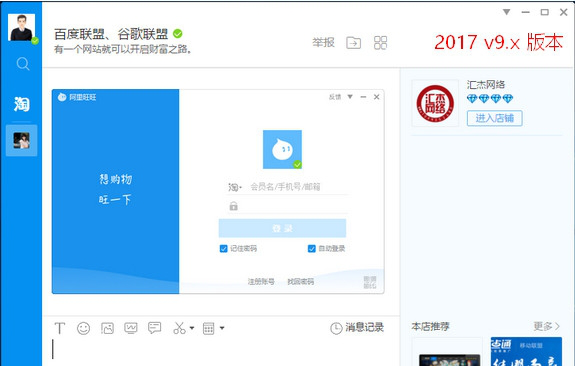The width and height of the screenshot is (575, 380).
Task: Minimize the main chat window
Action: [525, 12]
